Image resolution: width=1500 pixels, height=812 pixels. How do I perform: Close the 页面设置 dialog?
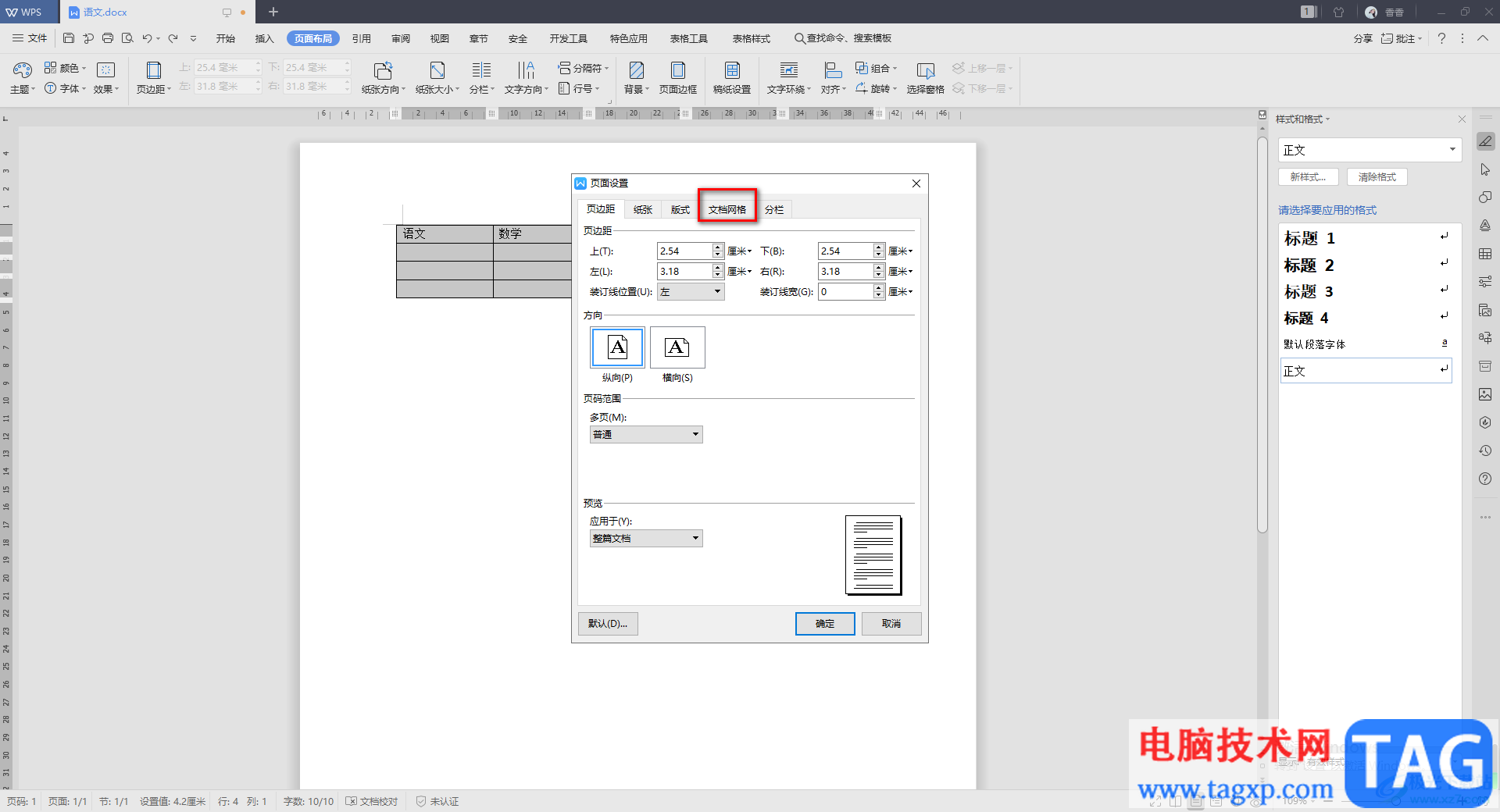(x=916, y=183)
